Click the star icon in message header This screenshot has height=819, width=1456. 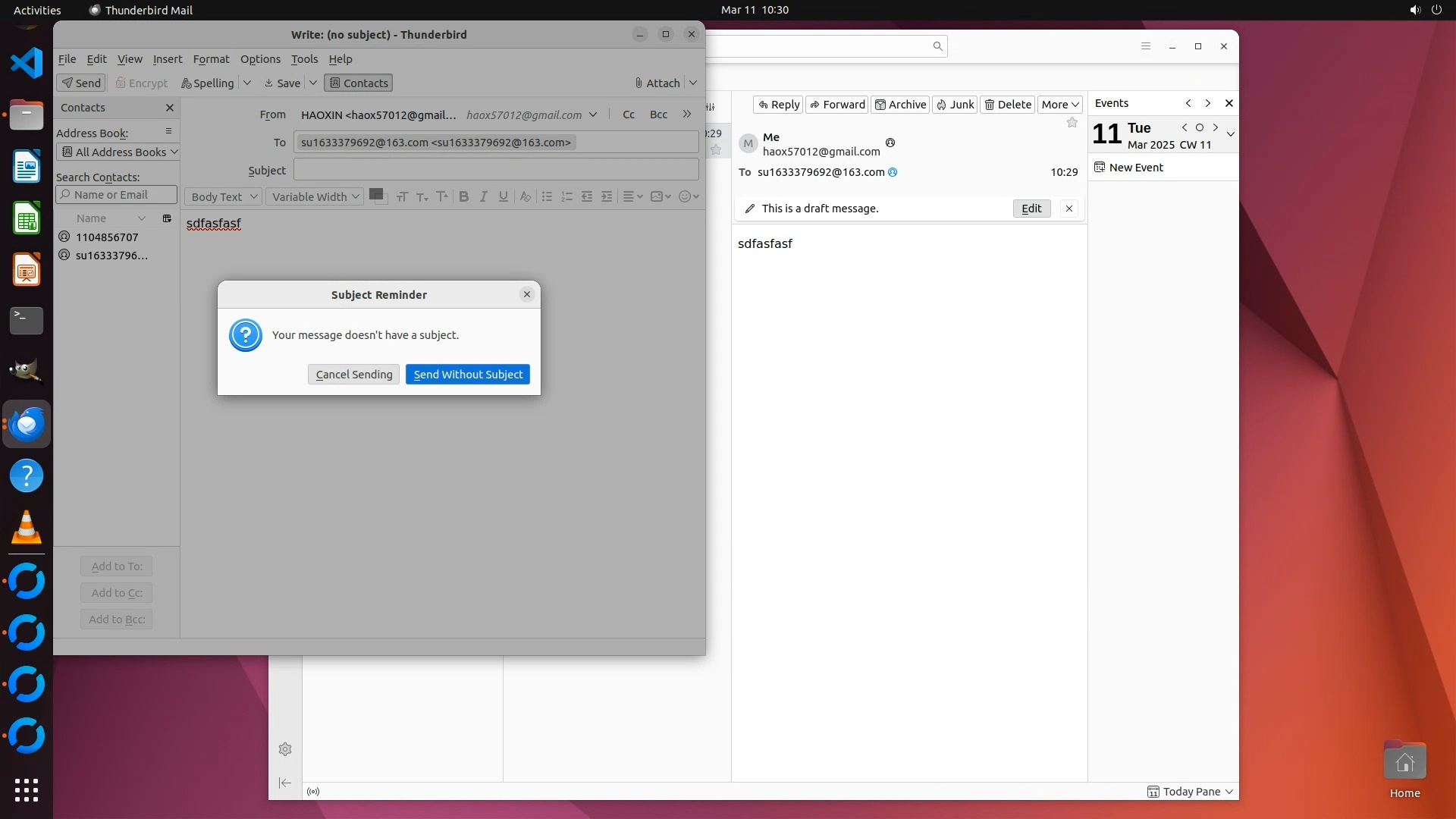(1072, 123)
